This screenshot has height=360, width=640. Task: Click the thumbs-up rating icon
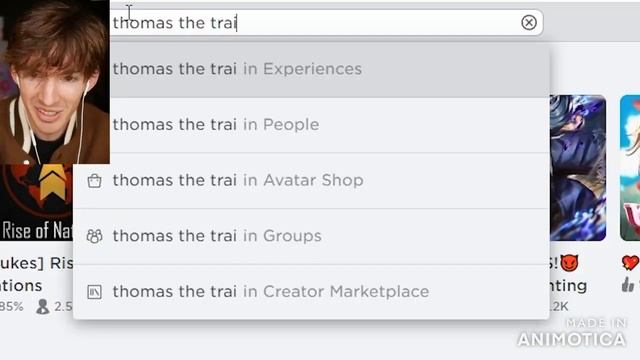[628, 284]
